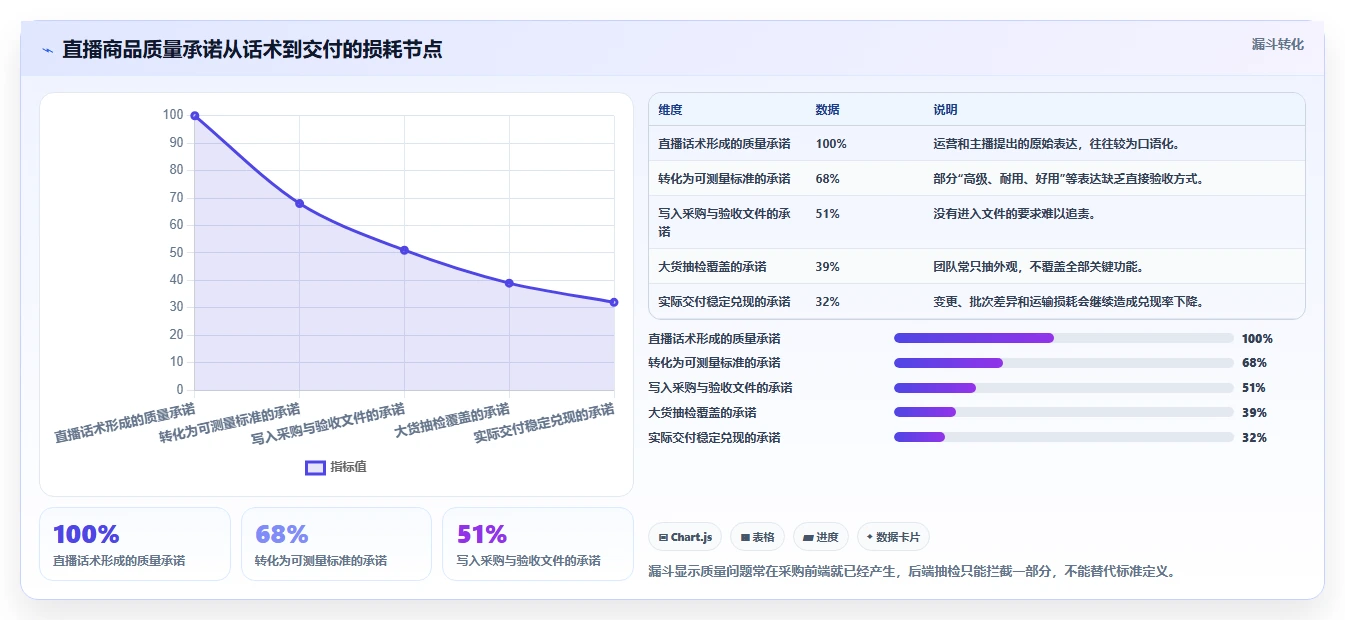Click the lightning icon beside the dashboard title

pyautogui.click(x=48, y=50)
